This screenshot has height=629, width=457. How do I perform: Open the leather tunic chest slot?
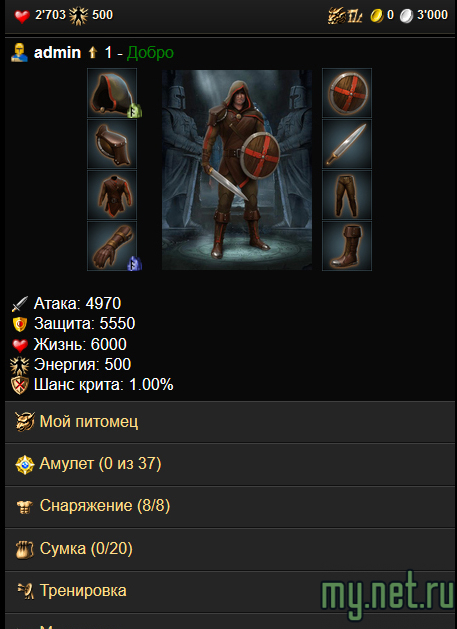pyautogui.click(x=112, y=195)
